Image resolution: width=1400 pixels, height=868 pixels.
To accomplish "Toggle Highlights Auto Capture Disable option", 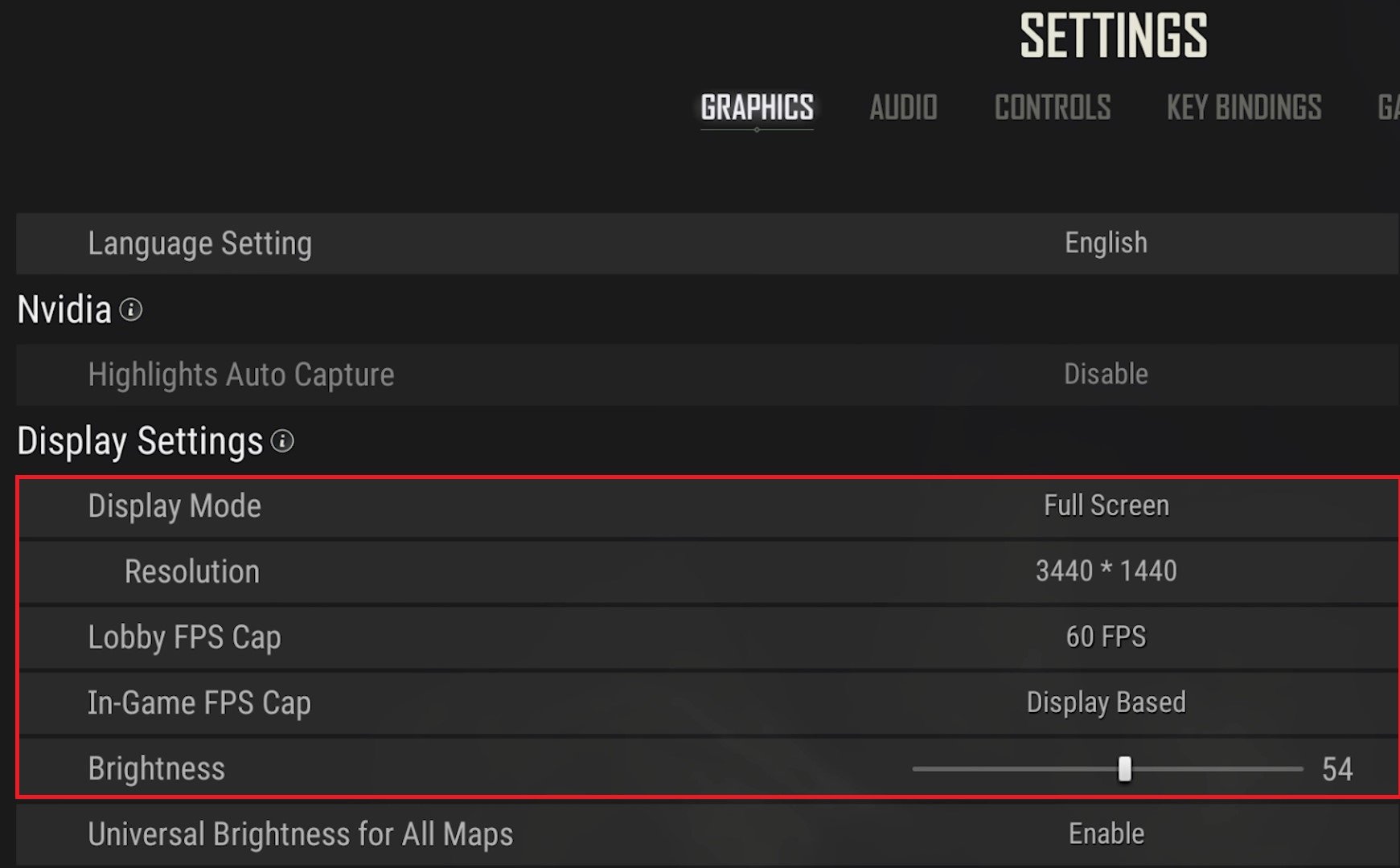I will tap(1106, 375).
